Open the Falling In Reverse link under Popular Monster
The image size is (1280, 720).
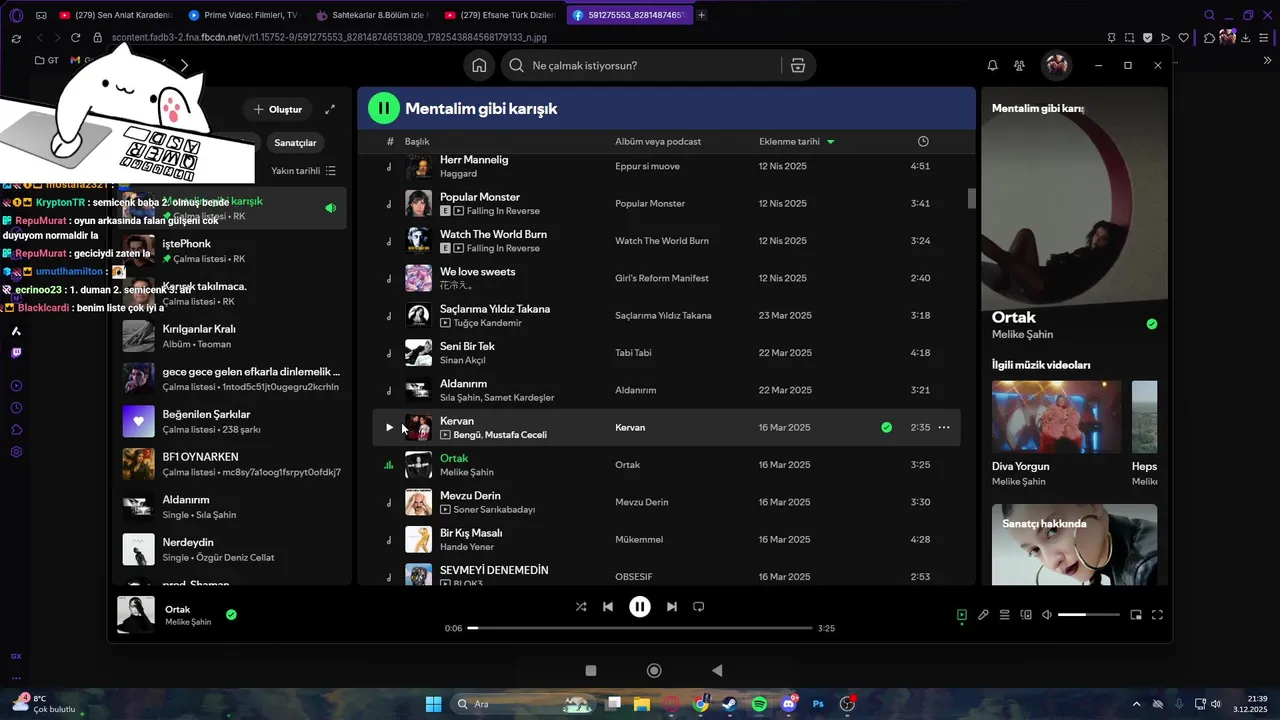click(x=503, y=211)
